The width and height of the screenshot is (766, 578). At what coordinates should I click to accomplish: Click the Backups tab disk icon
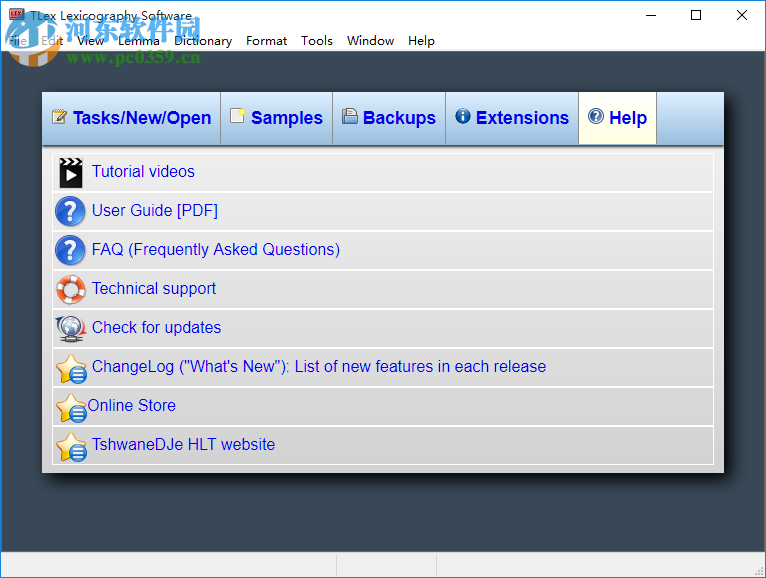pos(349,116)
